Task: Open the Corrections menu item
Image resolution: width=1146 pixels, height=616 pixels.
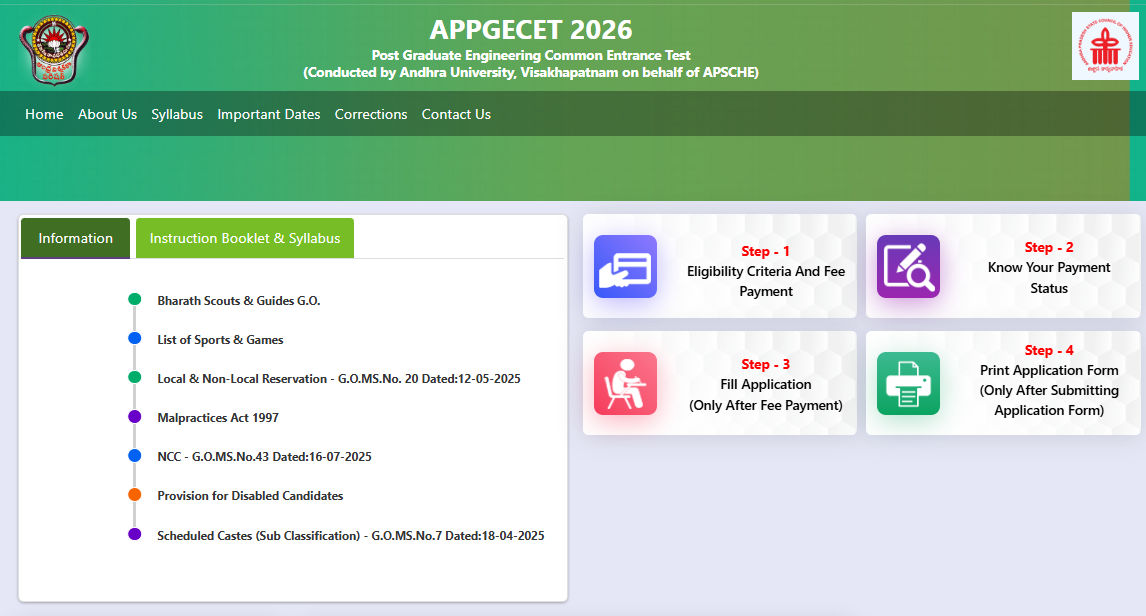Action: coord(371,114)
